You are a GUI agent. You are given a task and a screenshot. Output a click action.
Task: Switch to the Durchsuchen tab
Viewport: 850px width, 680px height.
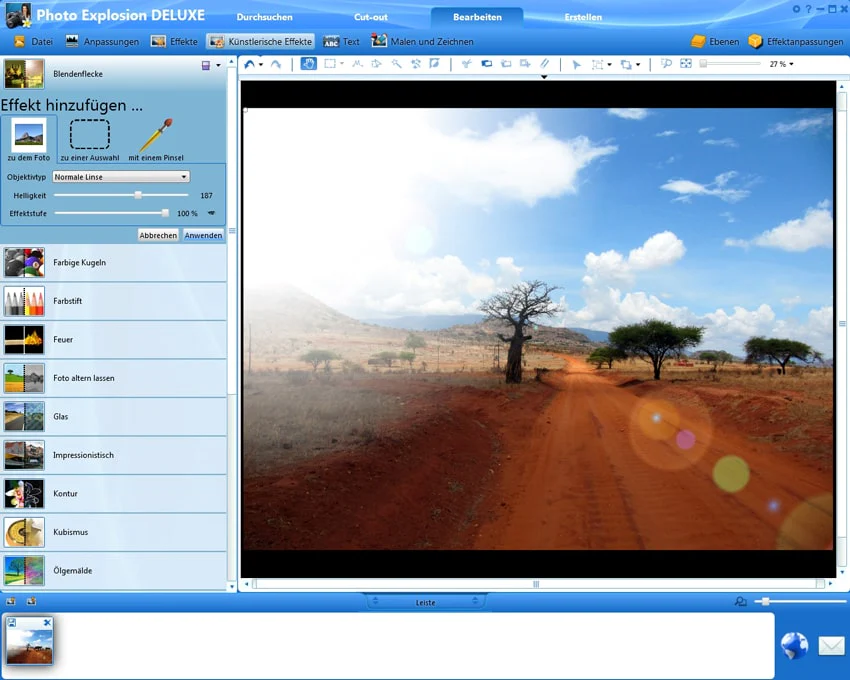265,17
